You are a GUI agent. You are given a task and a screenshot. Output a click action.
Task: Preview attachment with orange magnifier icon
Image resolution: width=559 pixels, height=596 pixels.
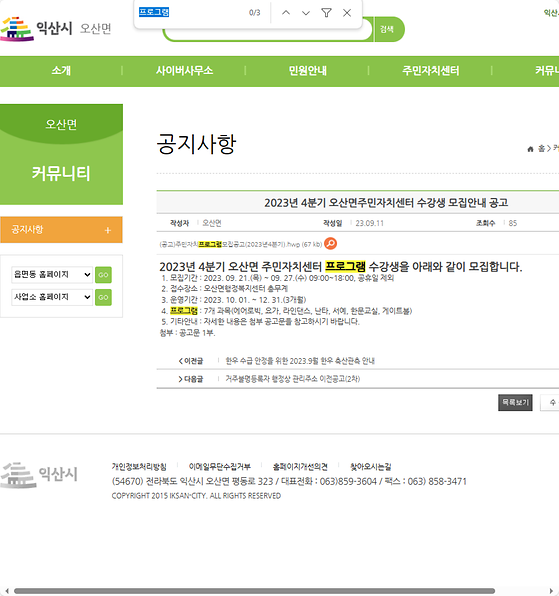(331, 243)
